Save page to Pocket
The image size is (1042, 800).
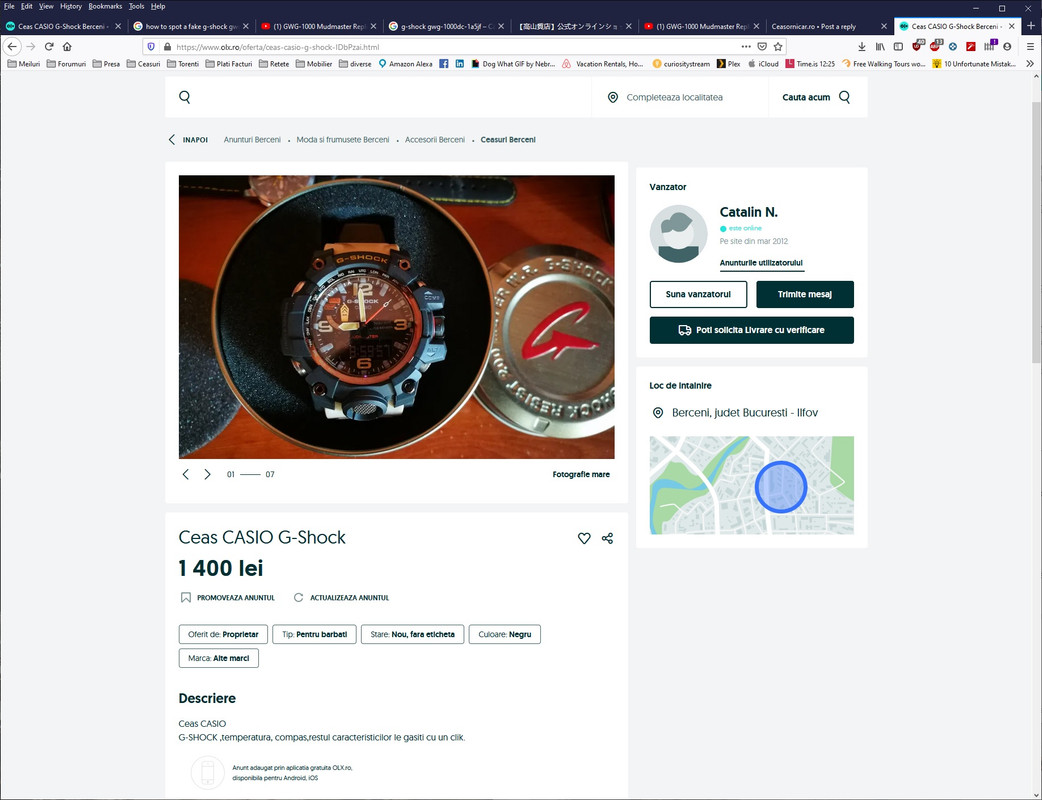tap(762, 47)
